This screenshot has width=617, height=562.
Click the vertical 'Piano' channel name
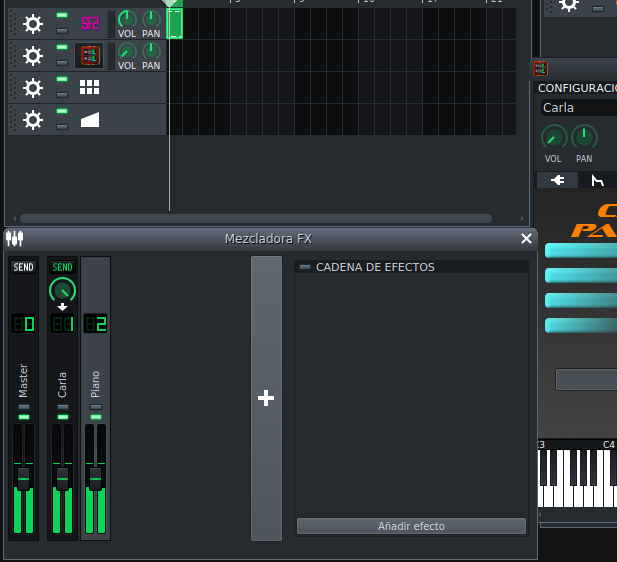[95, 384]
